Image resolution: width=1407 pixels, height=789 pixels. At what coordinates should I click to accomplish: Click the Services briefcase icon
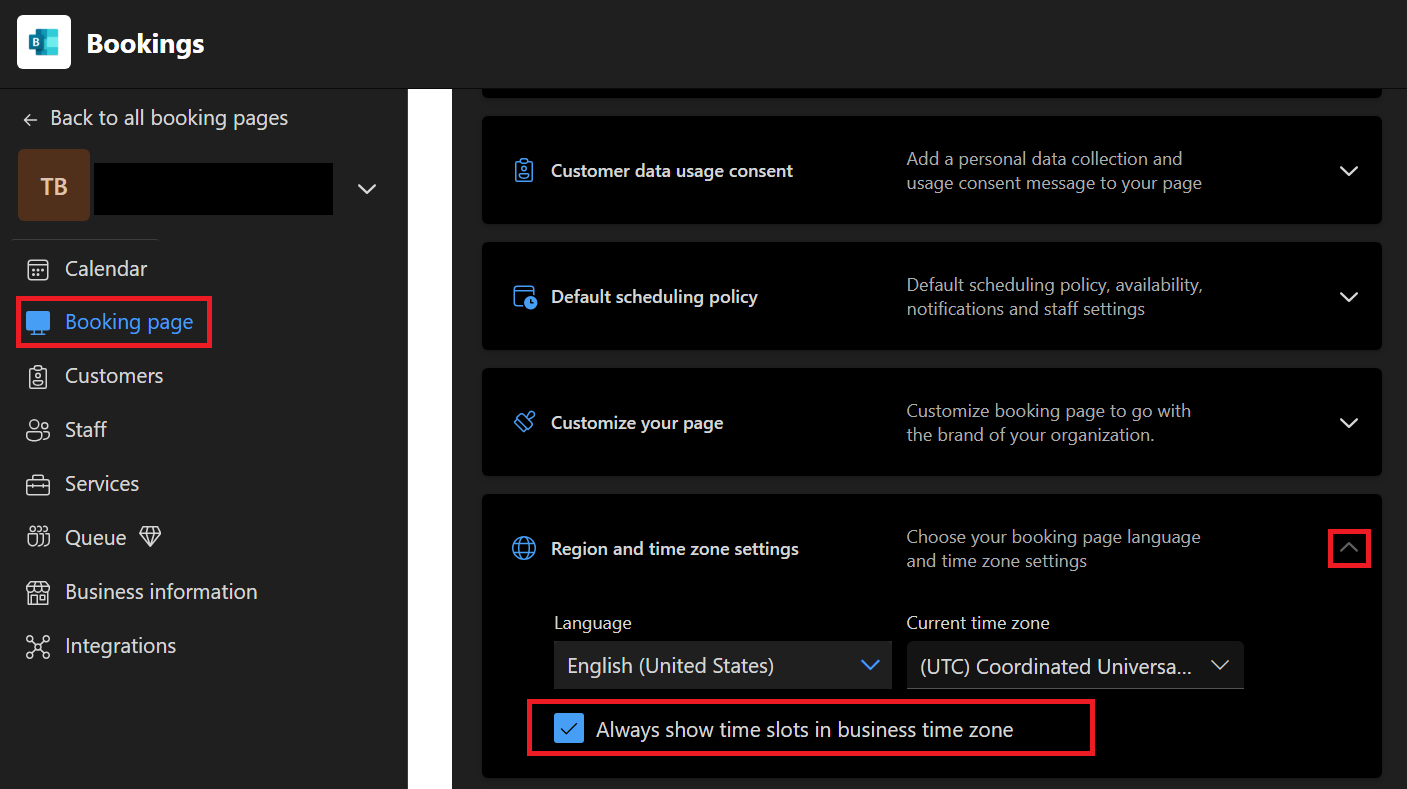38,484
